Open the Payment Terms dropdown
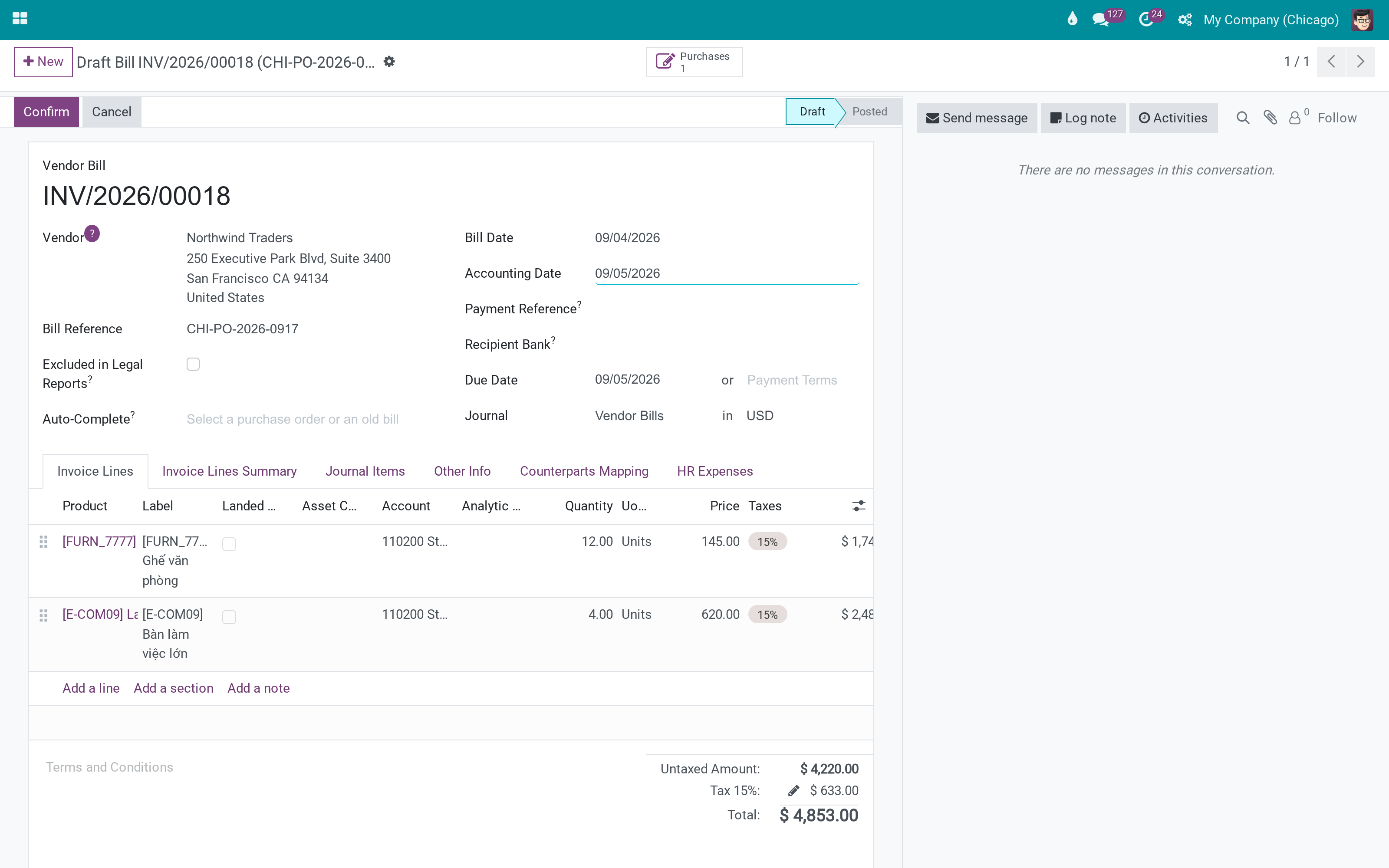The height and width of the screenshot is (868, 1389). (803, 380)
